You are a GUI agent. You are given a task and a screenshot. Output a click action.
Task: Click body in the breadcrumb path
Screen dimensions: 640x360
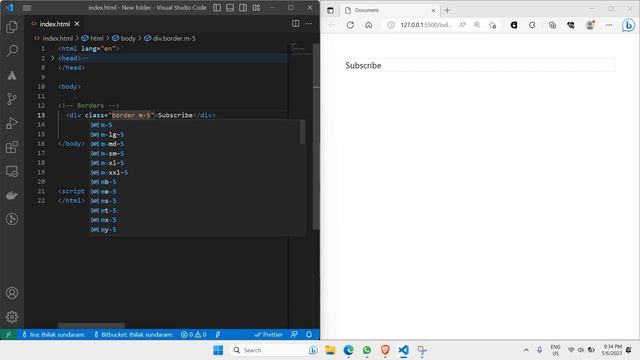pyautogui.click(x=128, y=38)
